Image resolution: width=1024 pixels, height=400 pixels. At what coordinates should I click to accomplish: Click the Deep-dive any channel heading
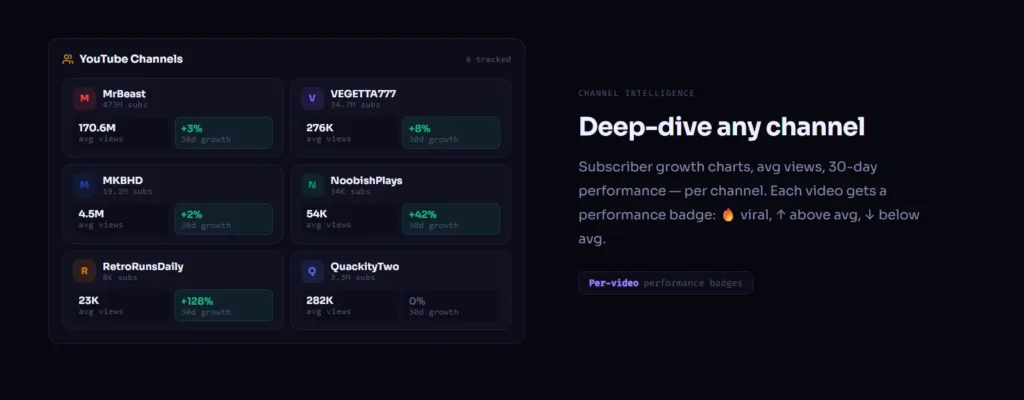[x=722, y=127]
